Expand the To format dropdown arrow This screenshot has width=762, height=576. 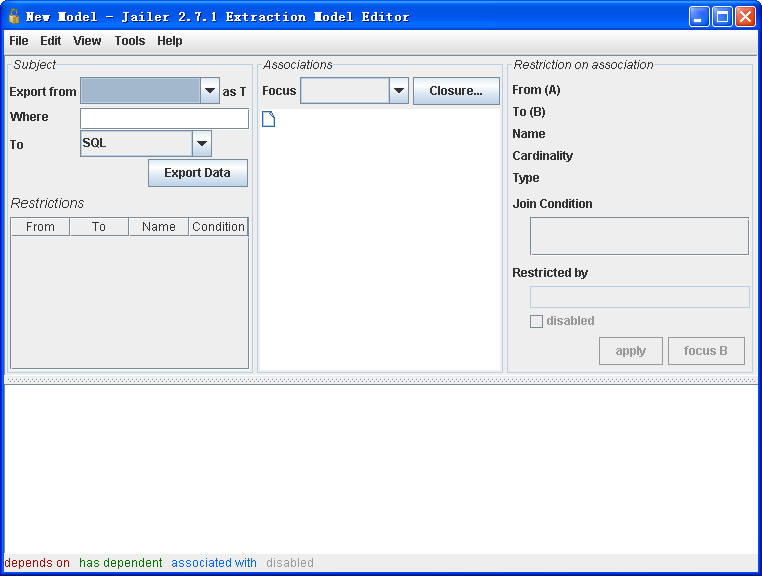coord(202,143)
